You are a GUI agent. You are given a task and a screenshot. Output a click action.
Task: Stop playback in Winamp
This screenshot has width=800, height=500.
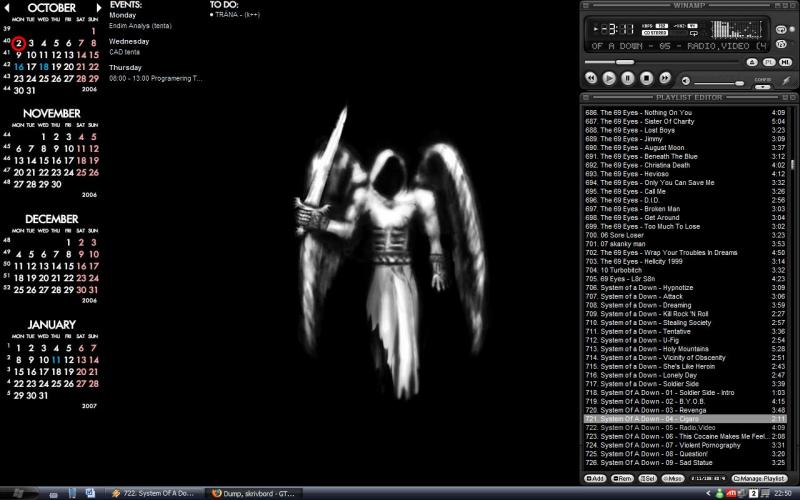point(645,78)
